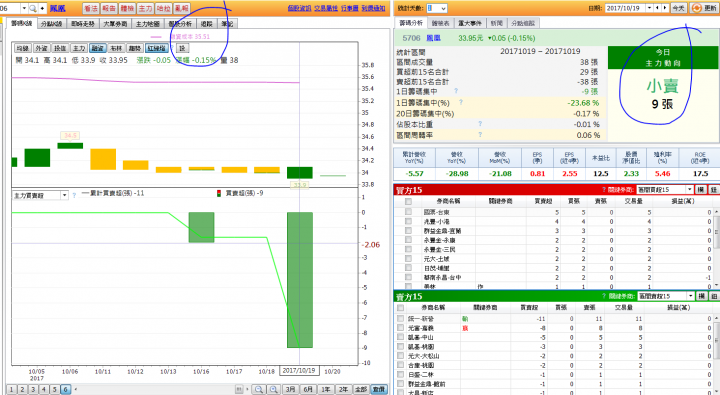This screenshot has height=395, width=720.
Task: Open the 個股波切 link
Action: point(299,8)
